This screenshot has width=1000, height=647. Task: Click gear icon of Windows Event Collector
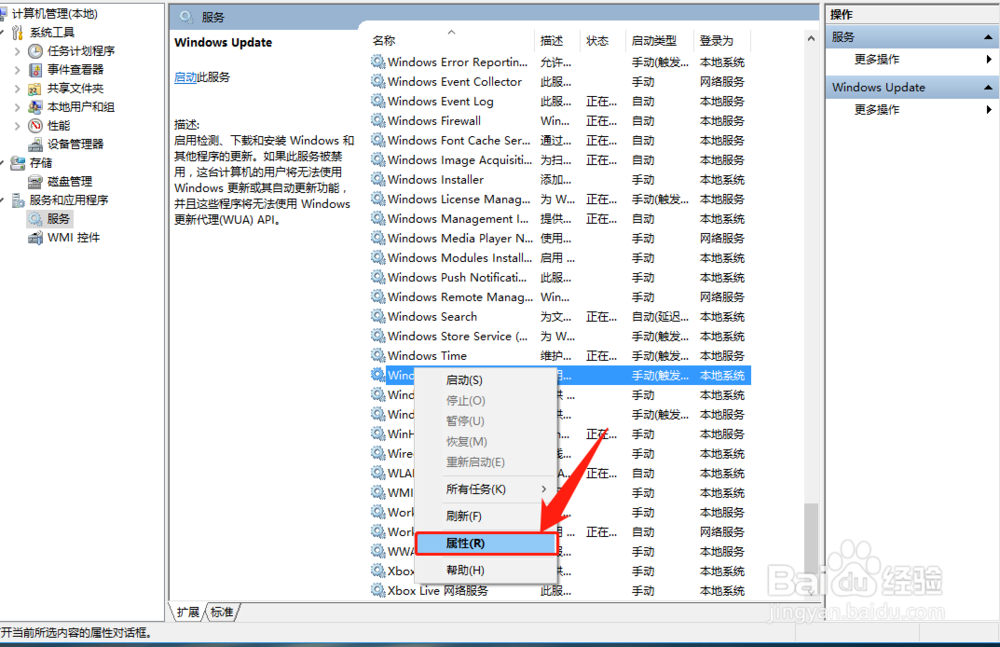pyautogui.click(x=378, y=81)
